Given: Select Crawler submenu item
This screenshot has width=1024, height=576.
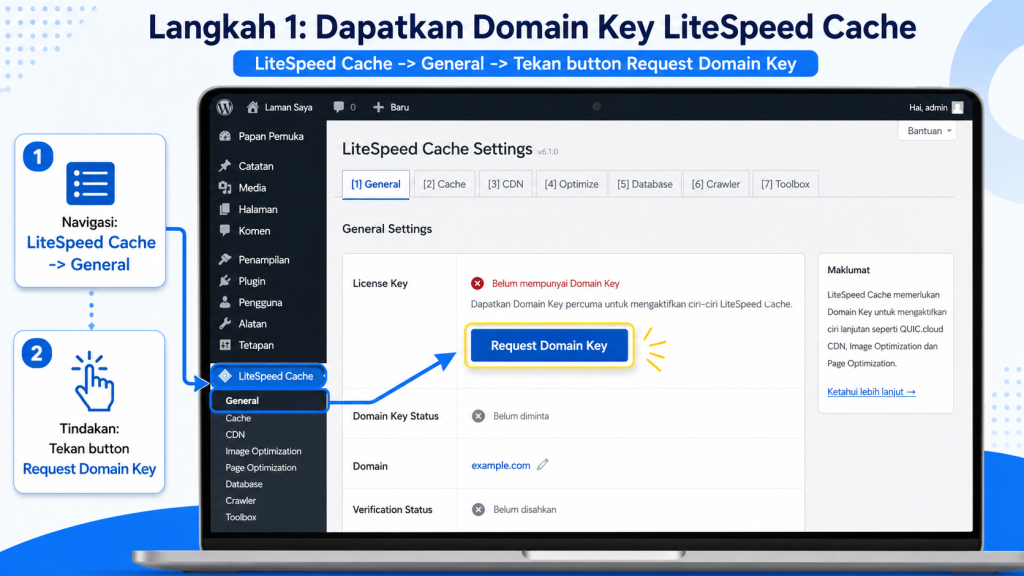Looking at the screenshot, I should [240, 500].
